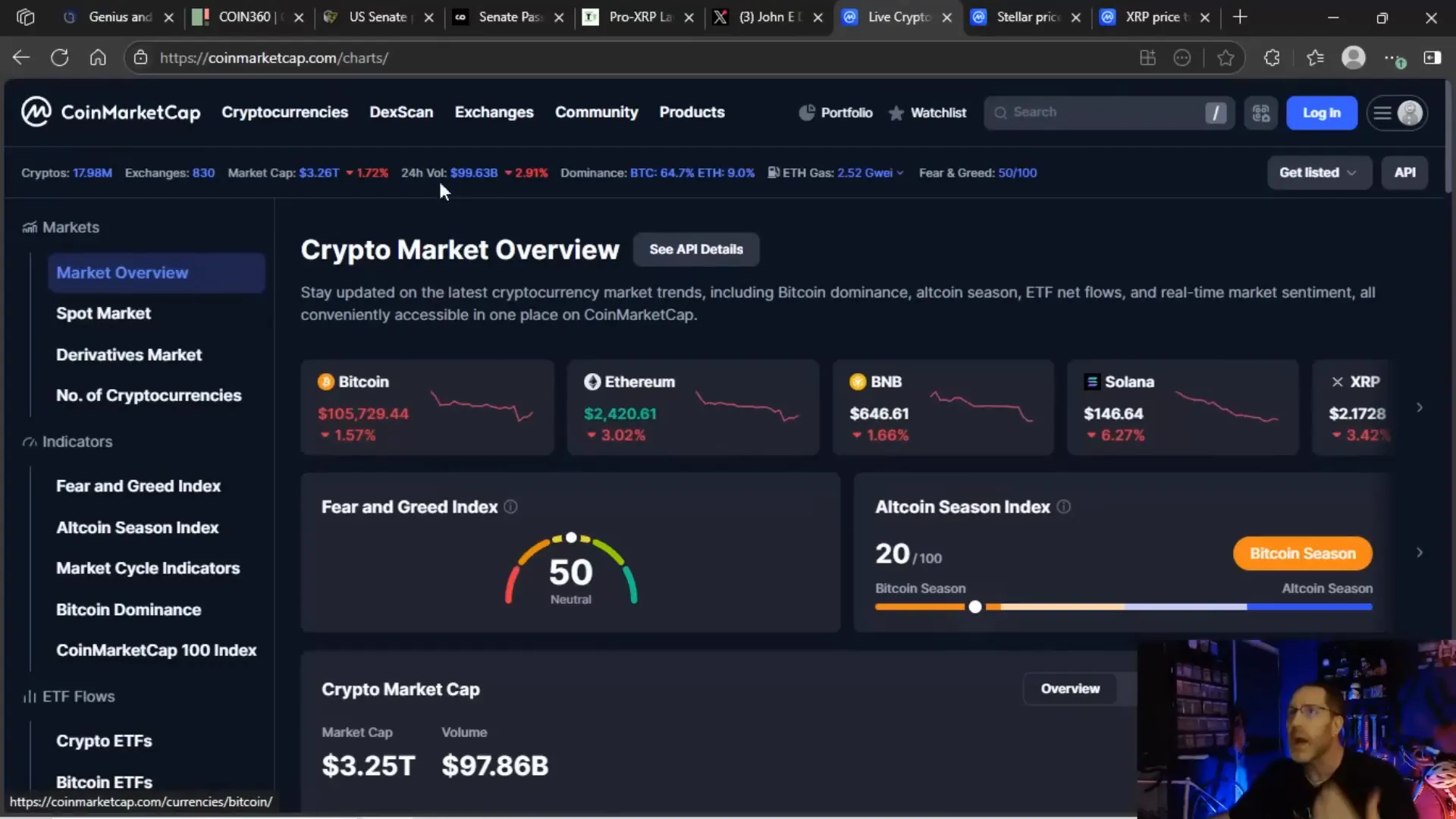The height and width of the screenshot is (819, 1456).
Task: Open split screen icon in address bar
Action: tap(1147, 58)
